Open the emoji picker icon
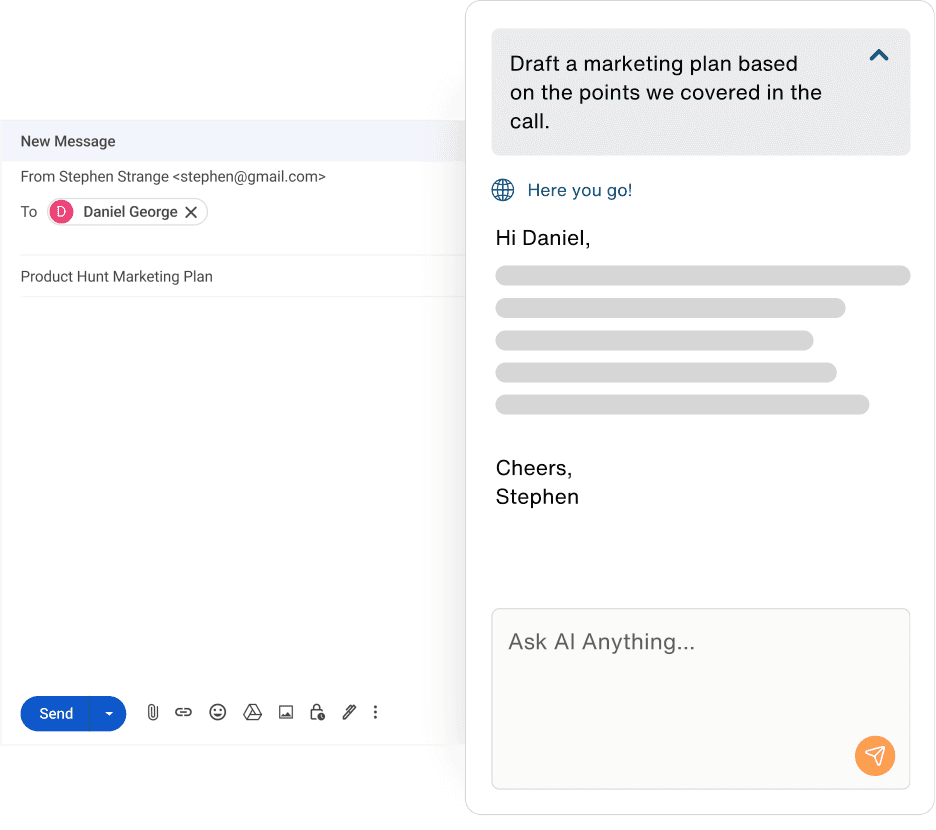 (218, 712)
